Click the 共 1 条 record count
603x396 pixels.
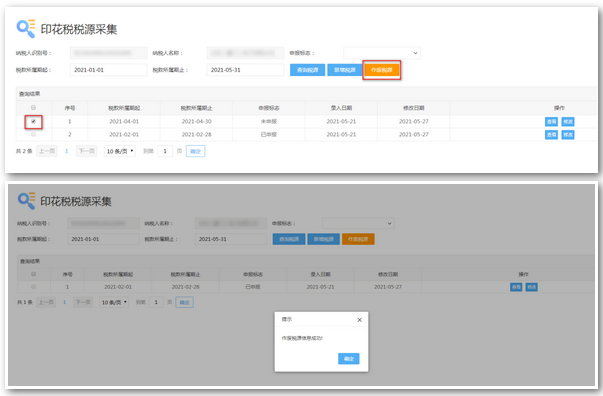click(x=25, y=303)
